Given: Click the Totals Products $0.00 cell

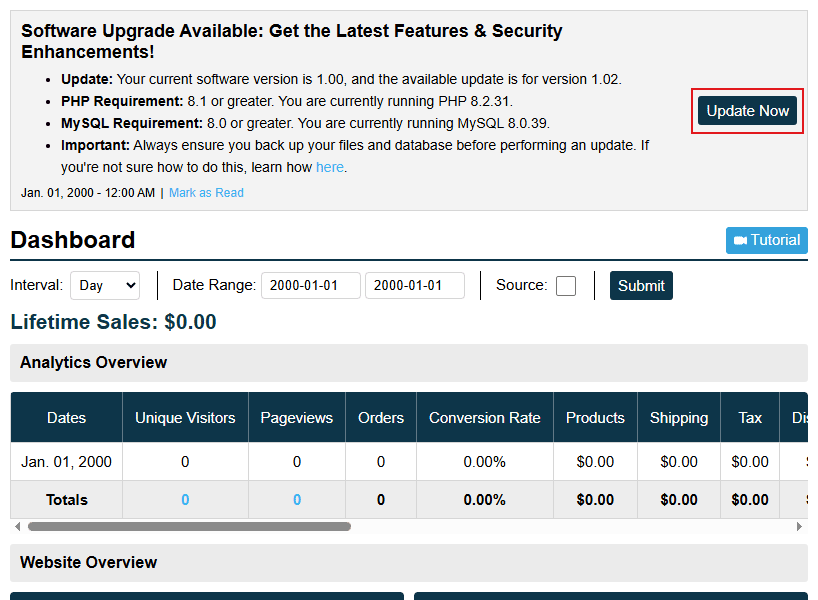Looking at the screenshot, I should (x=595, y=500).
